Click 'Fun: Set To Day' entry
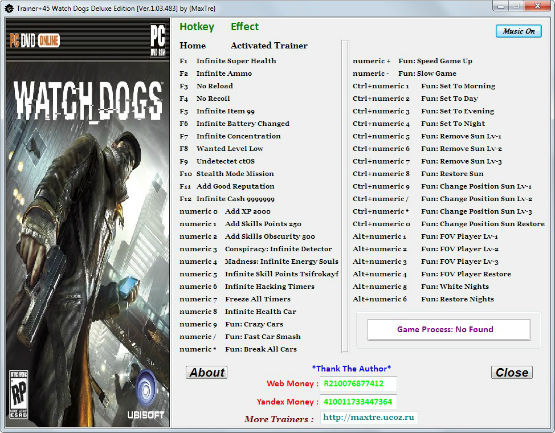555x433 pixels. (450, 98)
